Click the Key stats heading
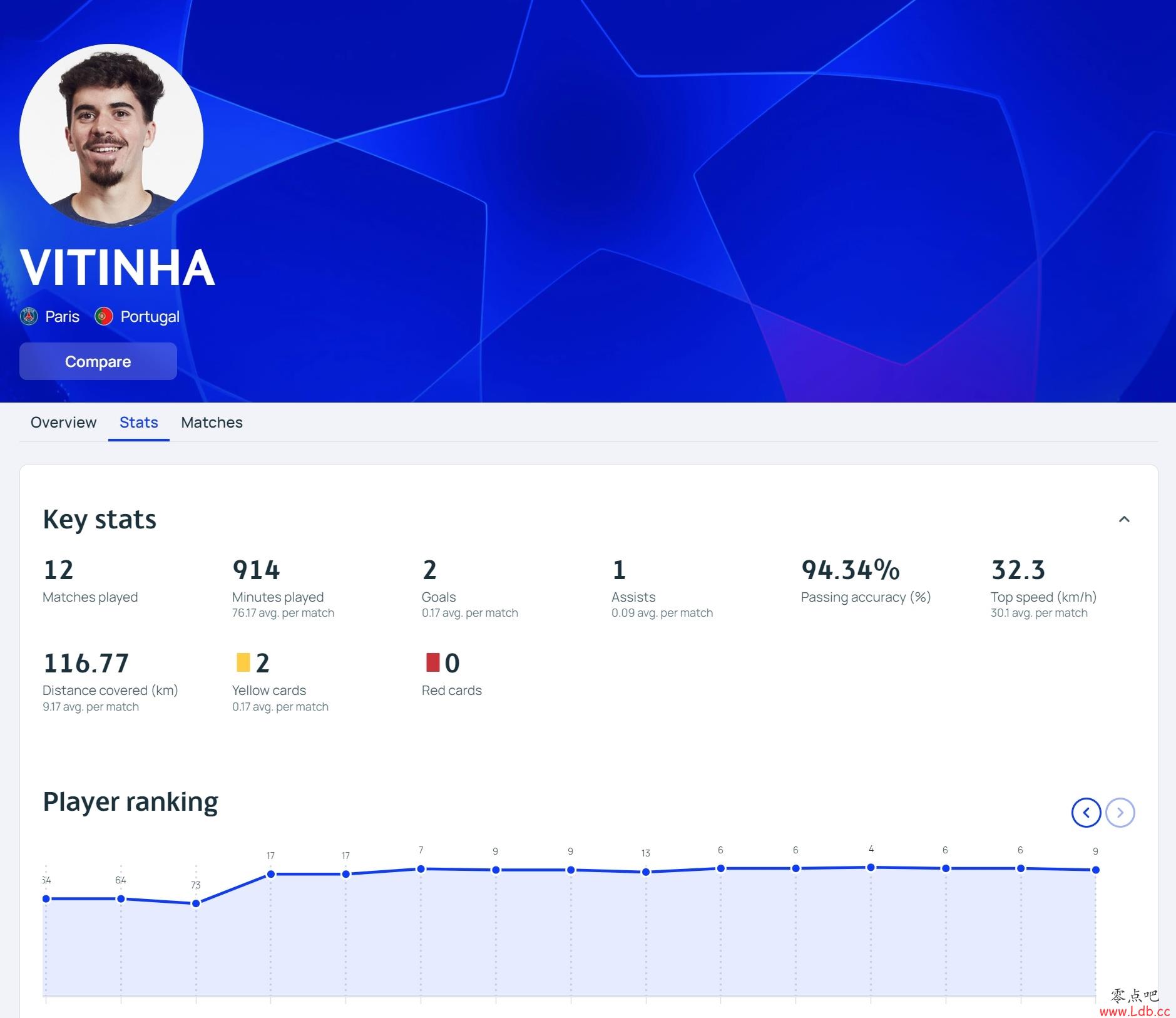 (x=100, y=520)
